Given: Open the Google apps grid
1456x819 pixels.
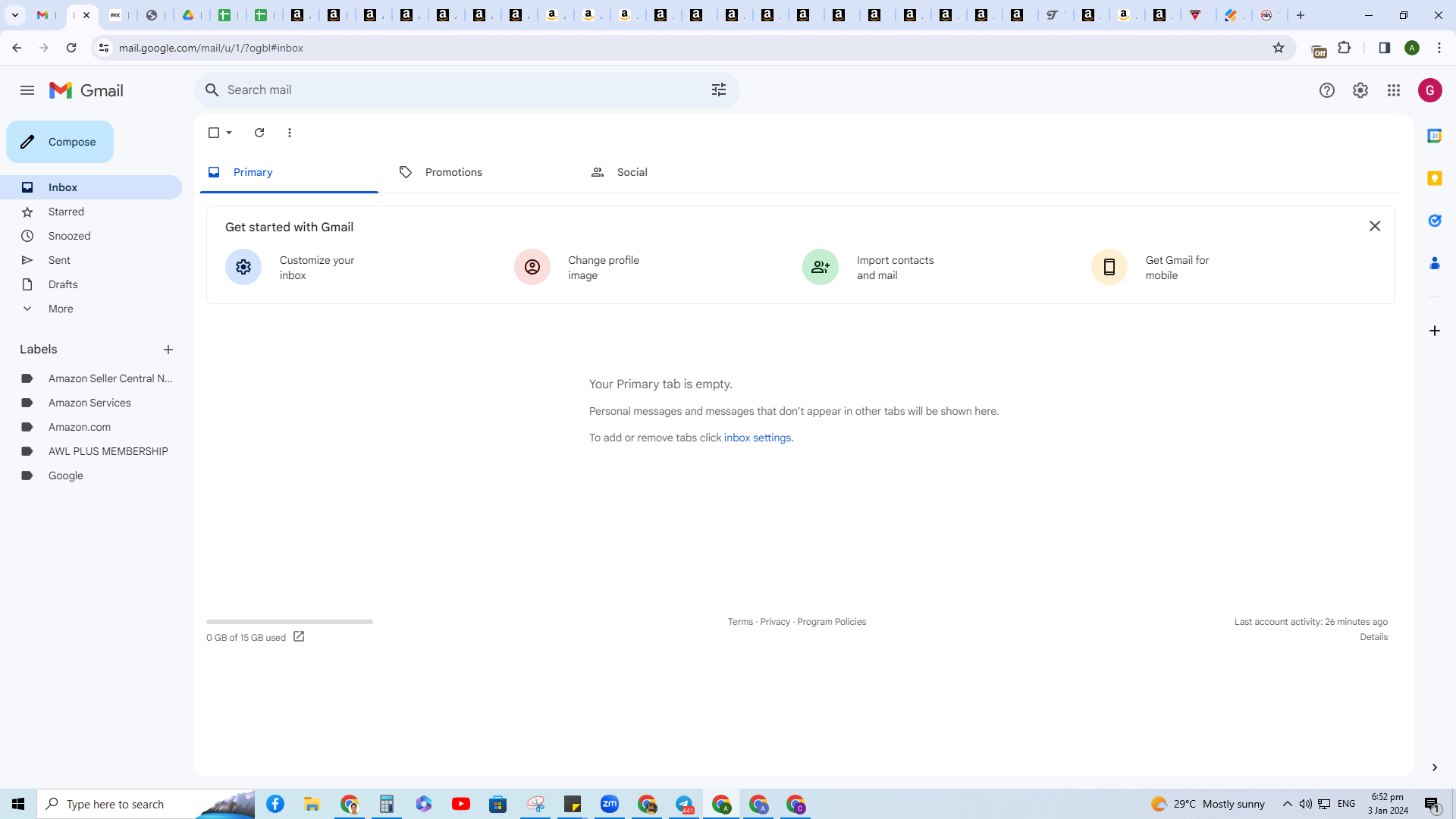Looking at the screenshot, I should (x=1394, y=90).
